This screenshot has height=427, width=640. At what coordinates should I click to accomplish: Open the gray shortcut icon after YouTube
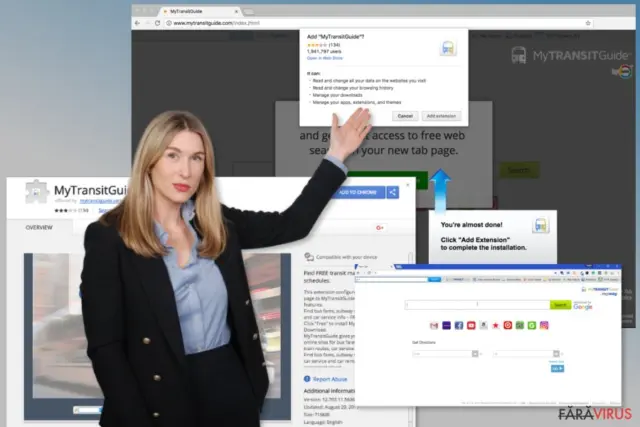pyautogui.click(x=483, y=325)
